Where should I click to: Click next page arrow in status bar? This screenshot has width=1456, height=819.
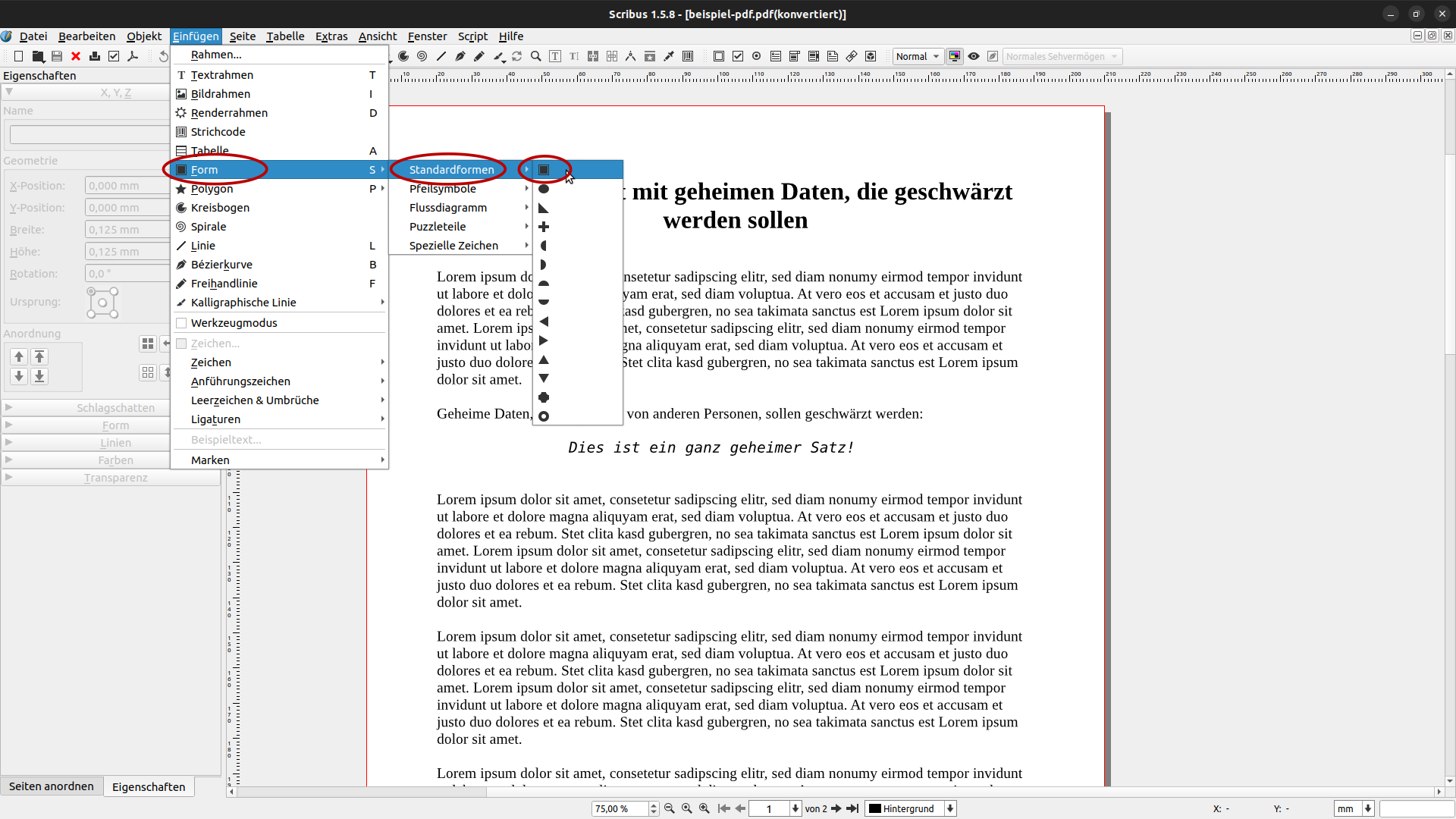point(836,808)
